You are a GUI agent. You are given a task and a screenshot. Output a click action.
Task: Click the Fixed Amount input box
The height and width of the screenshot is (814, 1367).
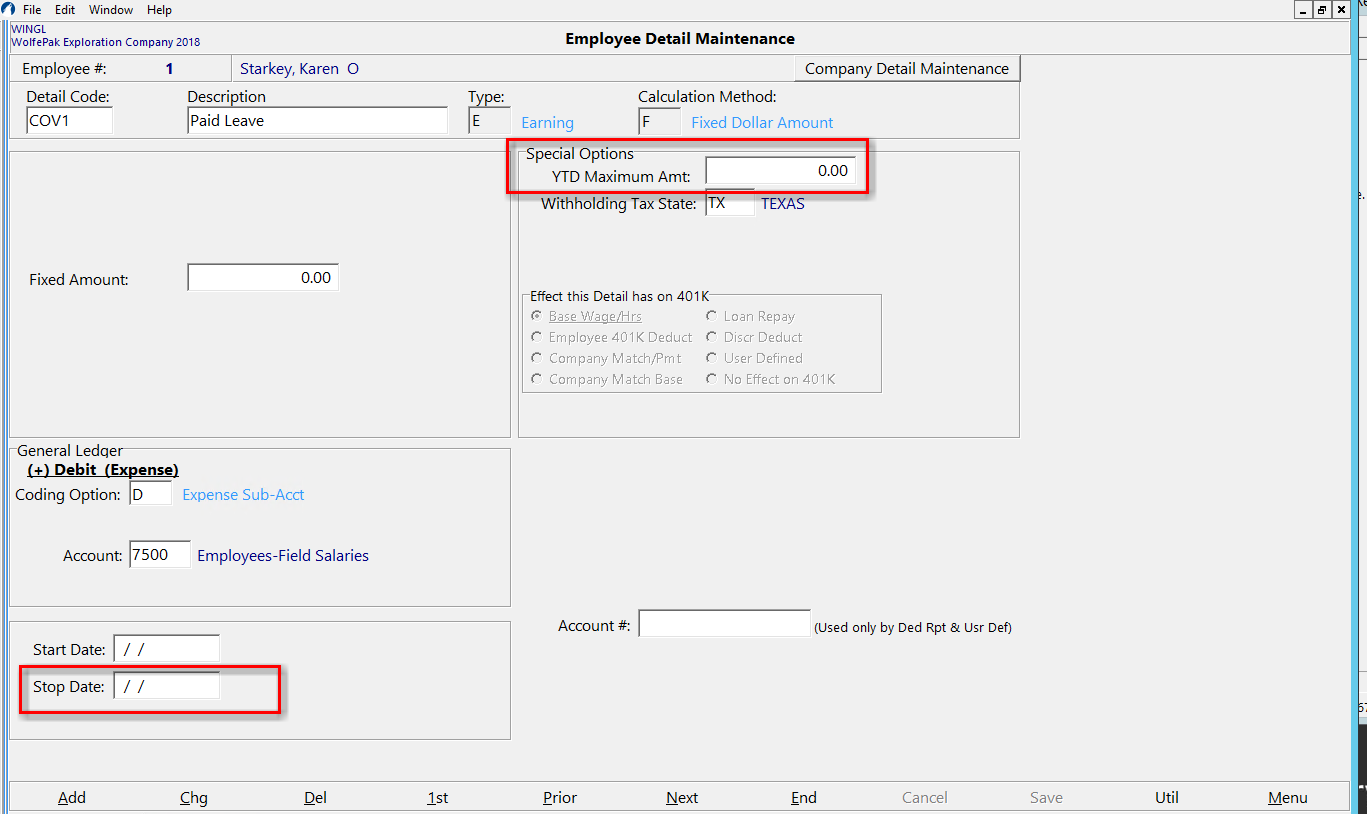262,277
